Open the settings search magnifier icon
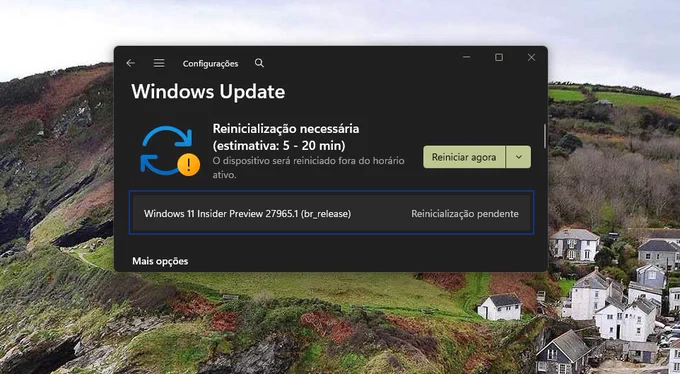 click(x=259, y=63)
